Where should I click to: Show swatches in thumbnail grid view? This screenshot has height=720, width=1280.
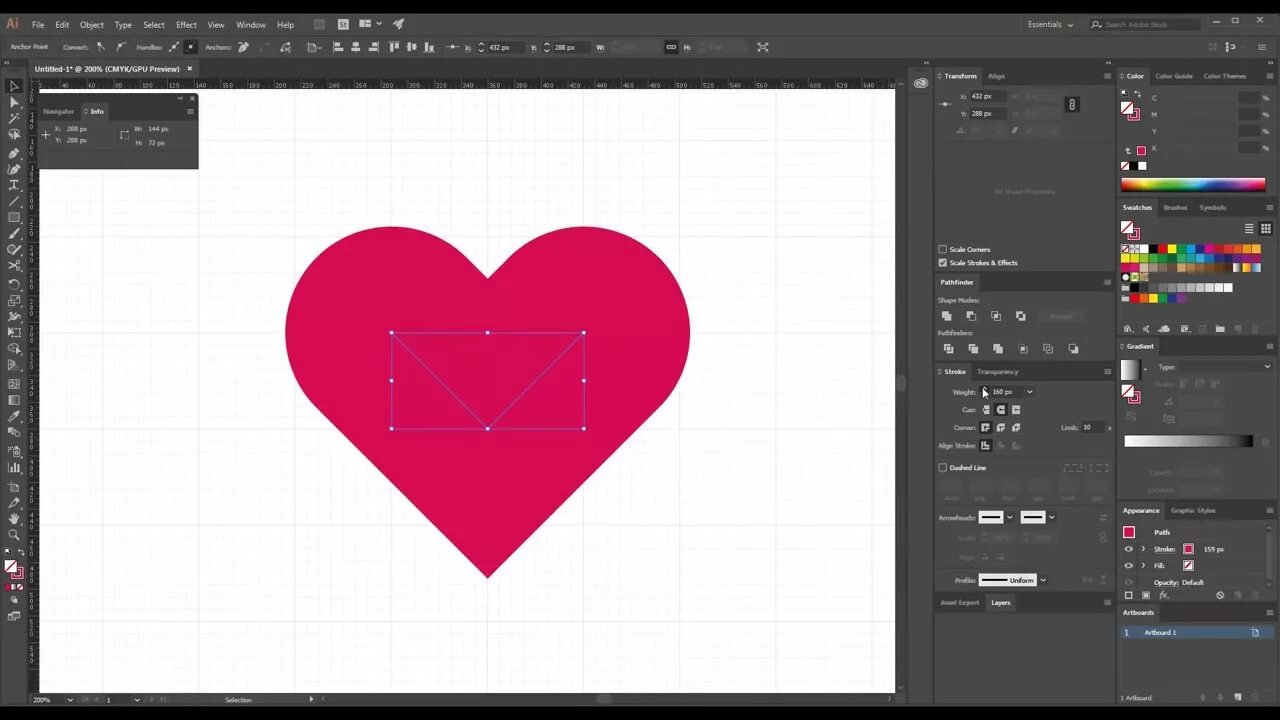(x=1265, y=229)
